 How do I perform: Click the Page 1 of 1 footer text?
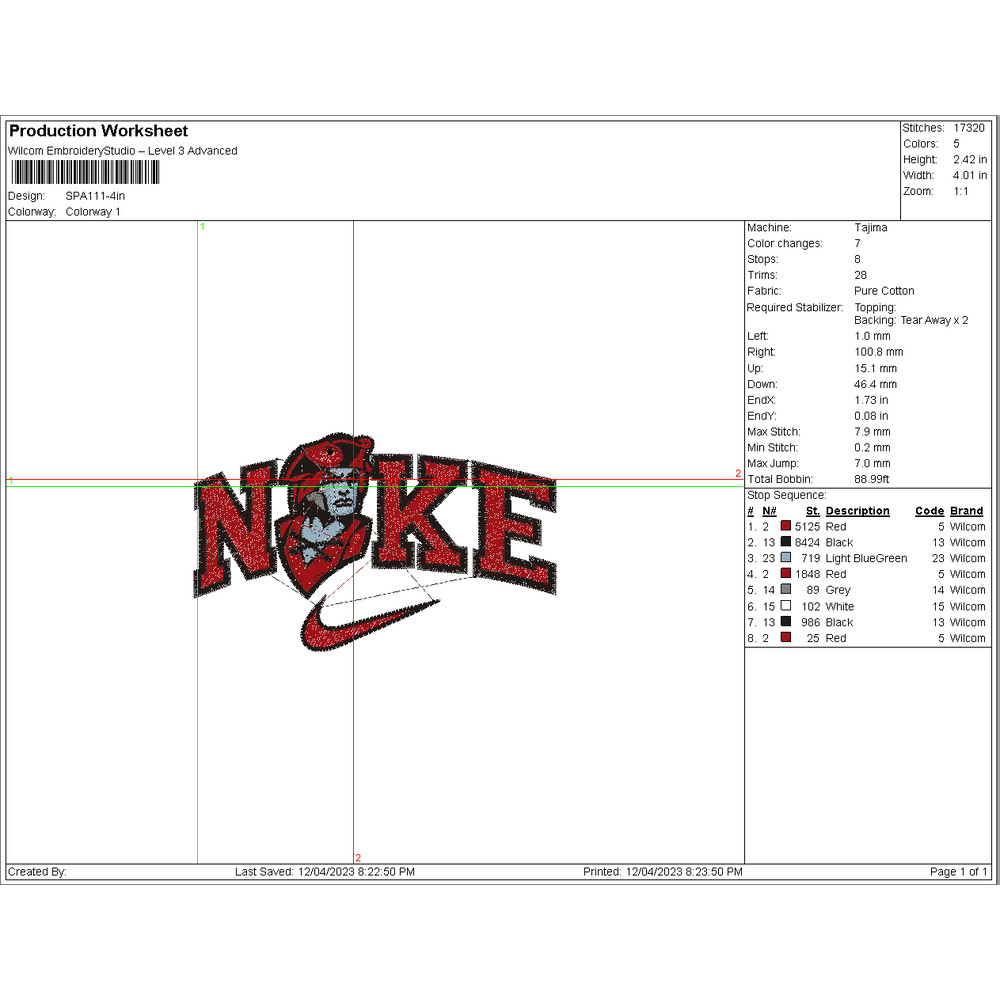point(958,872)
